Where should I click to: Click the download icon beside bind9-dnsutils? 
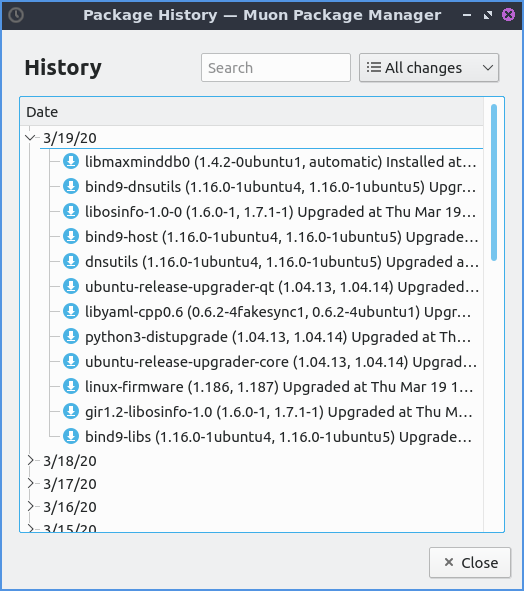[x=70, y=186]
